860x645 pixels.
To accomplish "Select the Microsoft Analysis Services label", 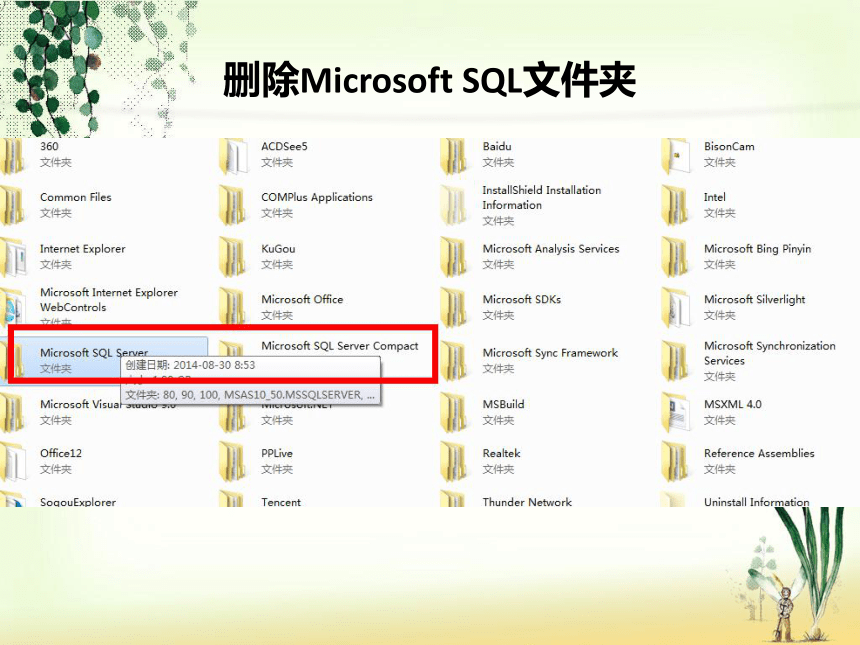I will point(551,248).
